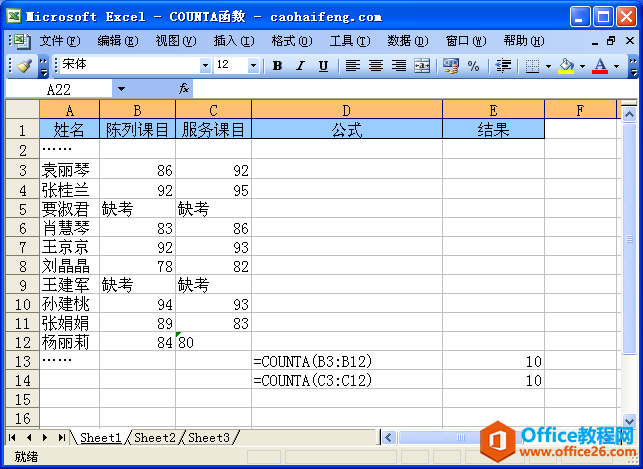Click horizontal scrollbar left arrow

pos(389,438)
